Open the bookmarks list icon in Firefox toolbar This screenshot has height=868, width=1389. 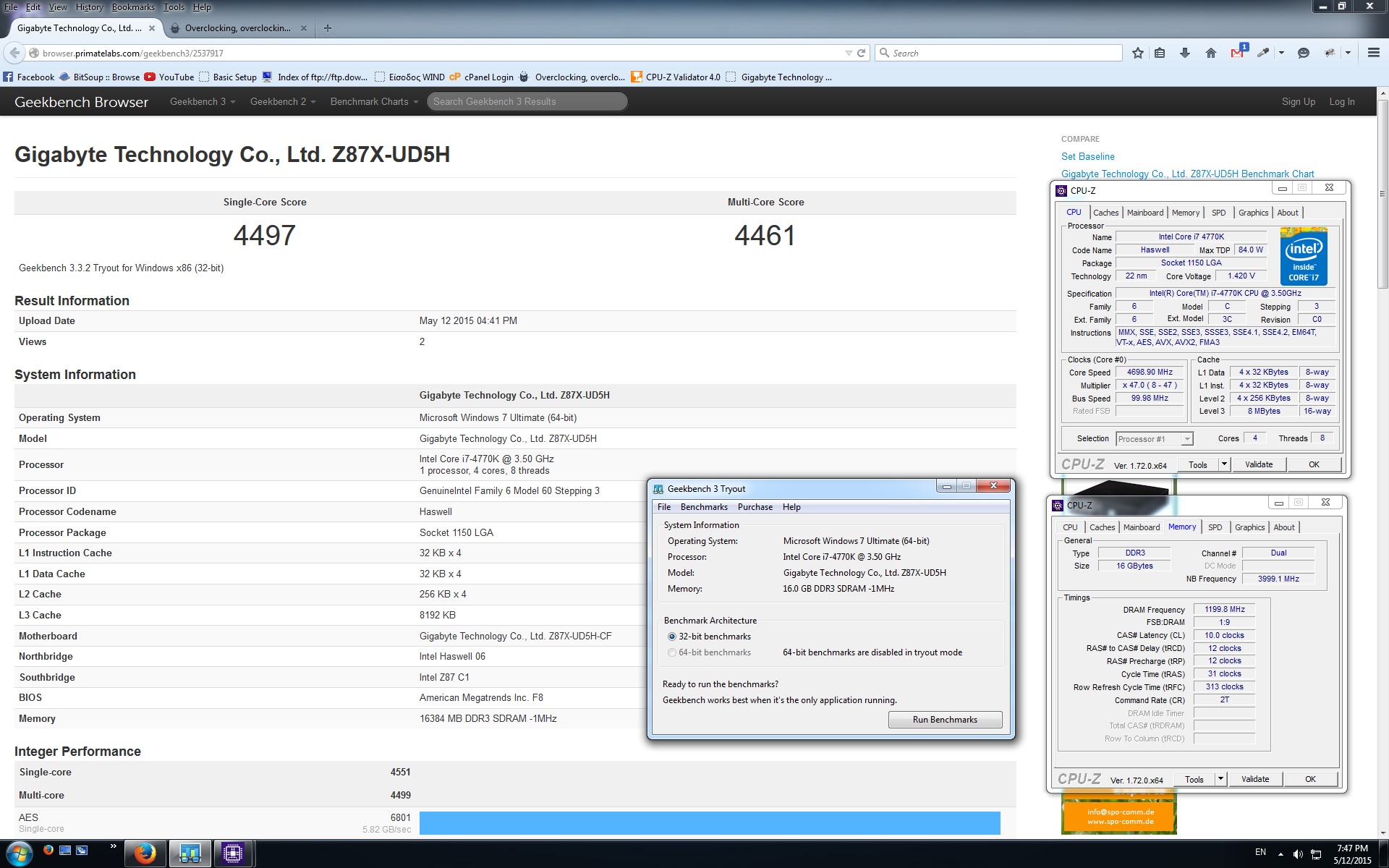1160,53
